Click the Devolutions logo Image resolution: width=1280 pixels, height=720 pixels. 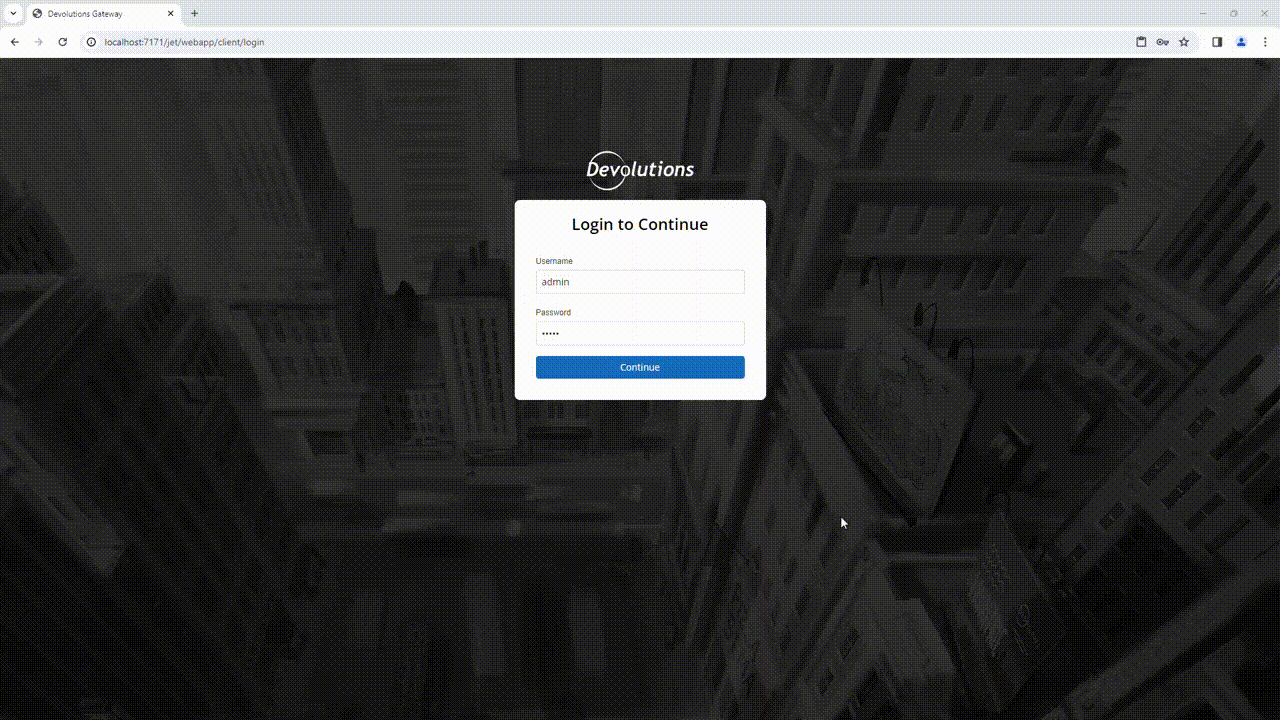click(640, 170)
